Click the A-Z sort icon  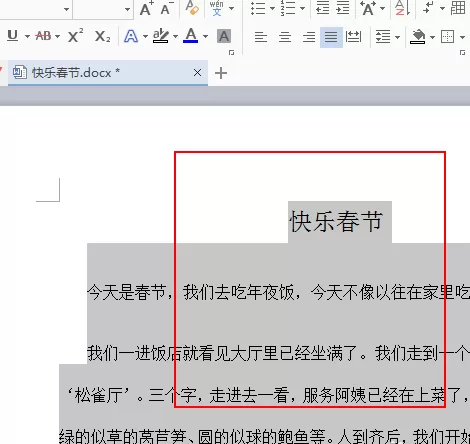[402, 8]
